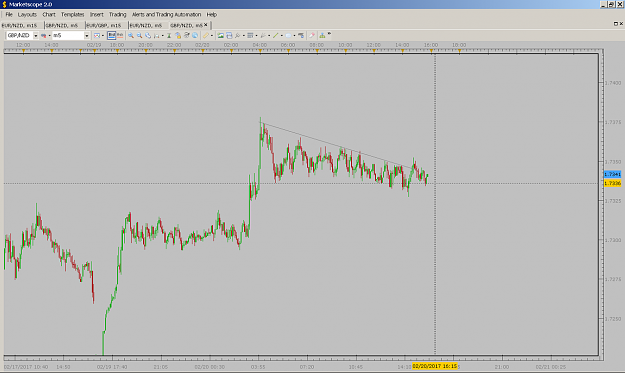This screenshot has height=373, width=625.
Task: Click the icon between padlock and globe
Action: (x=186, y=35)
